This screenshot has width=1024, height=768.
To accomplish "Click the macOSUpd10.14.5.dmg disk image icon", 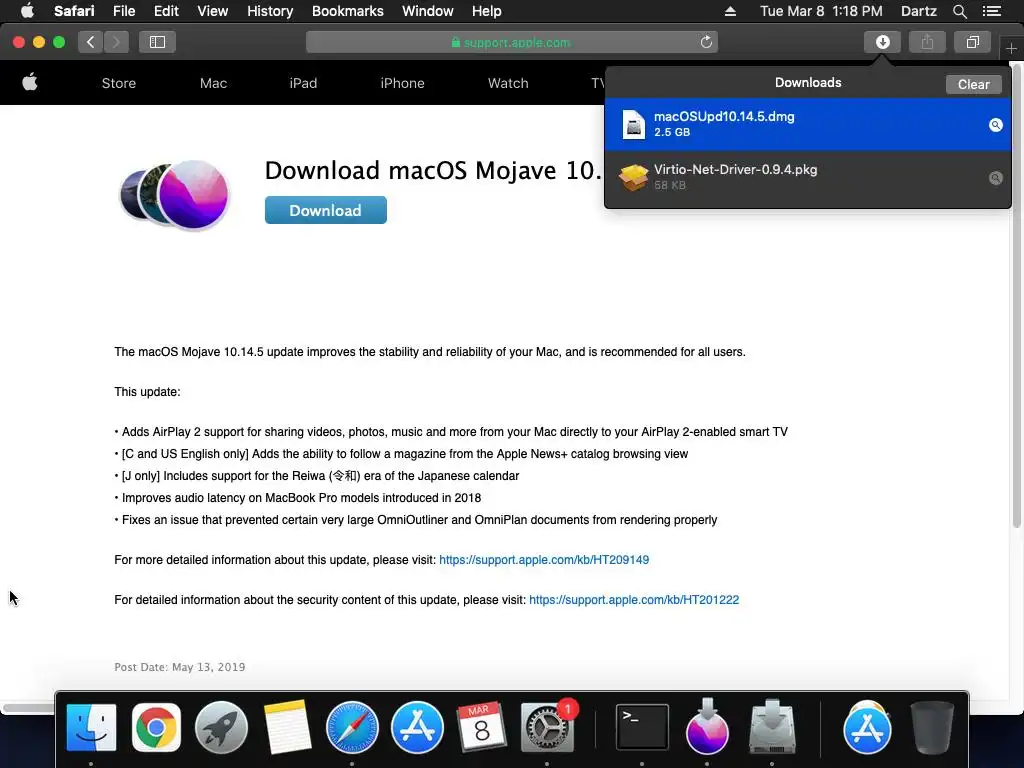I will (x=633, y=124).
